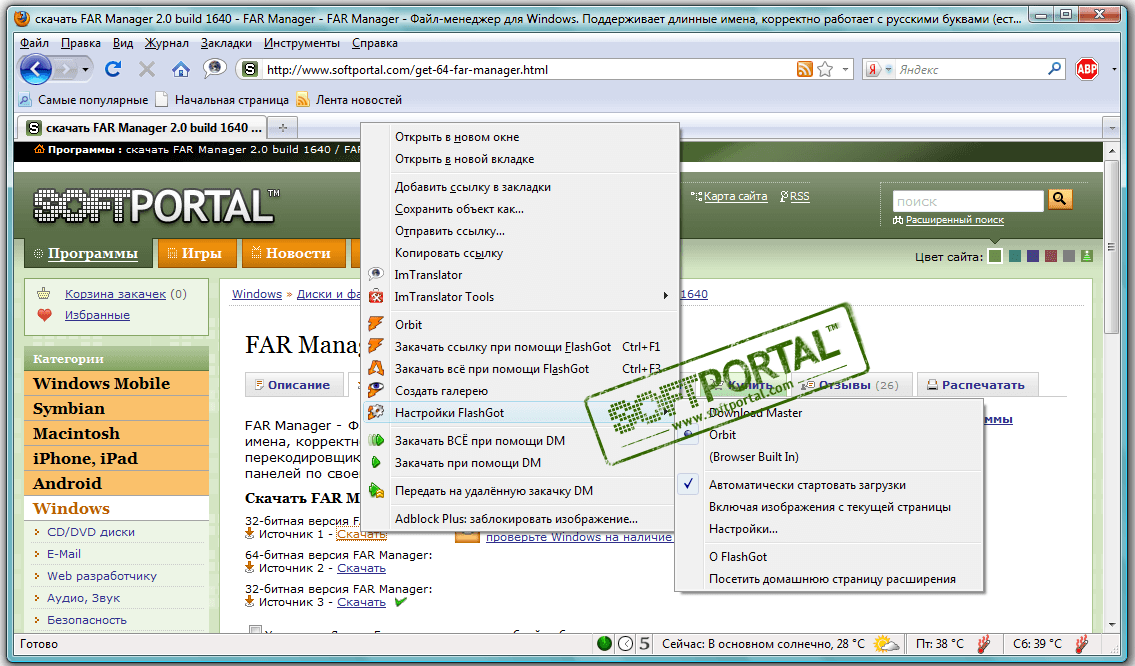This screenshot has height=666, width=1135.
Task: Open new tab with plus button
Action: [282, 128]
